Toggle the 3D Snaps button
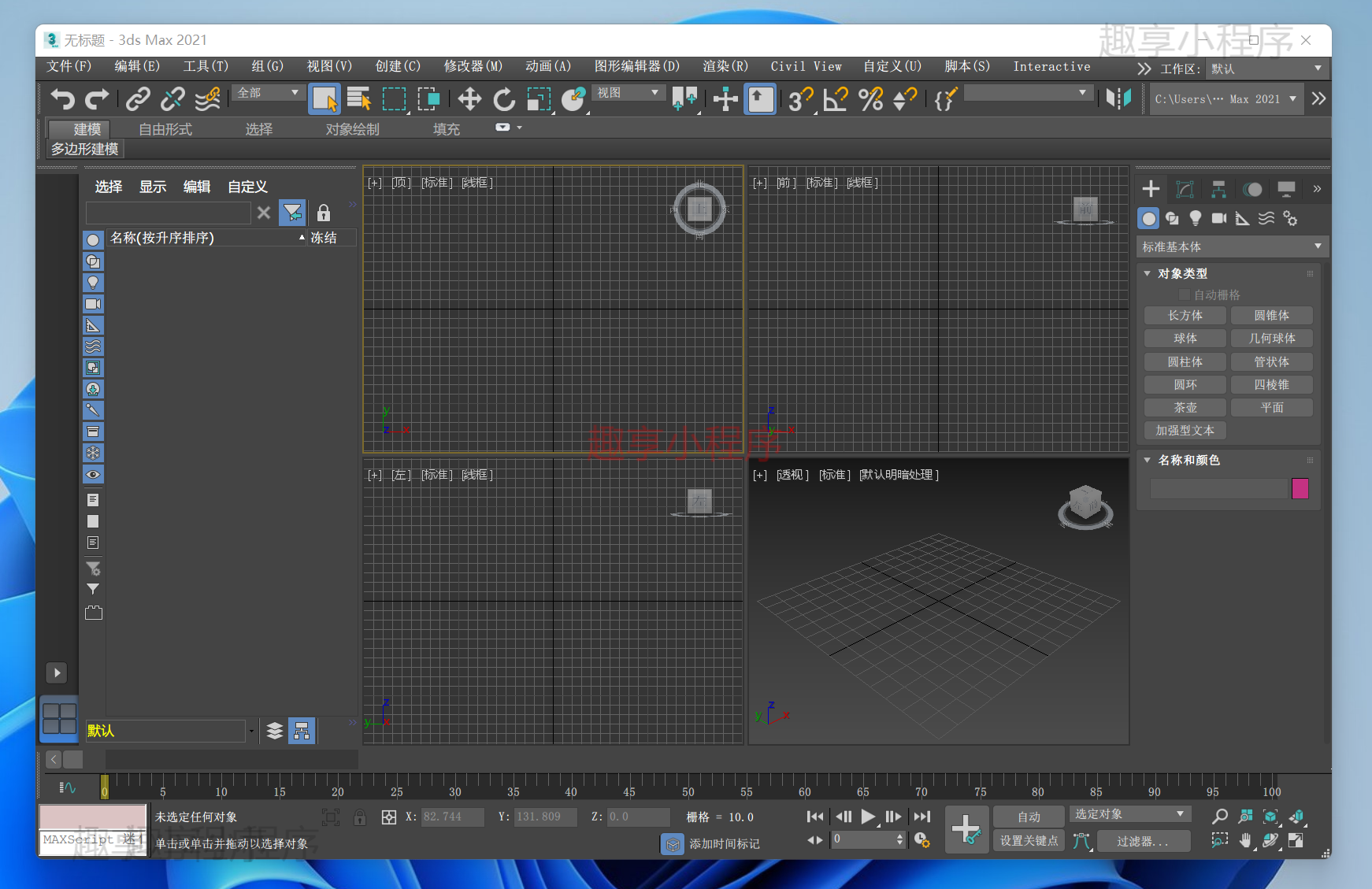The height and width of the screenshot is (889, 1372). [x=801, y=99]
